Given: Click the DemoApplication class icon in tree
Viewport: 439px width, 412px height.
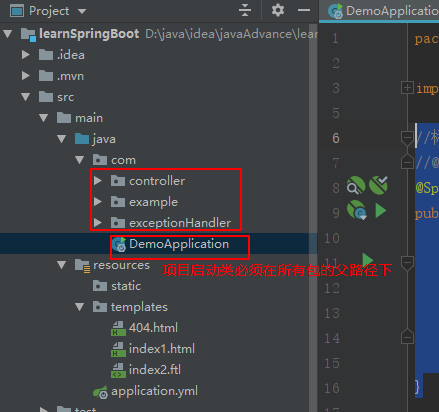Looking at the screenshot, I should click(119, 244).
